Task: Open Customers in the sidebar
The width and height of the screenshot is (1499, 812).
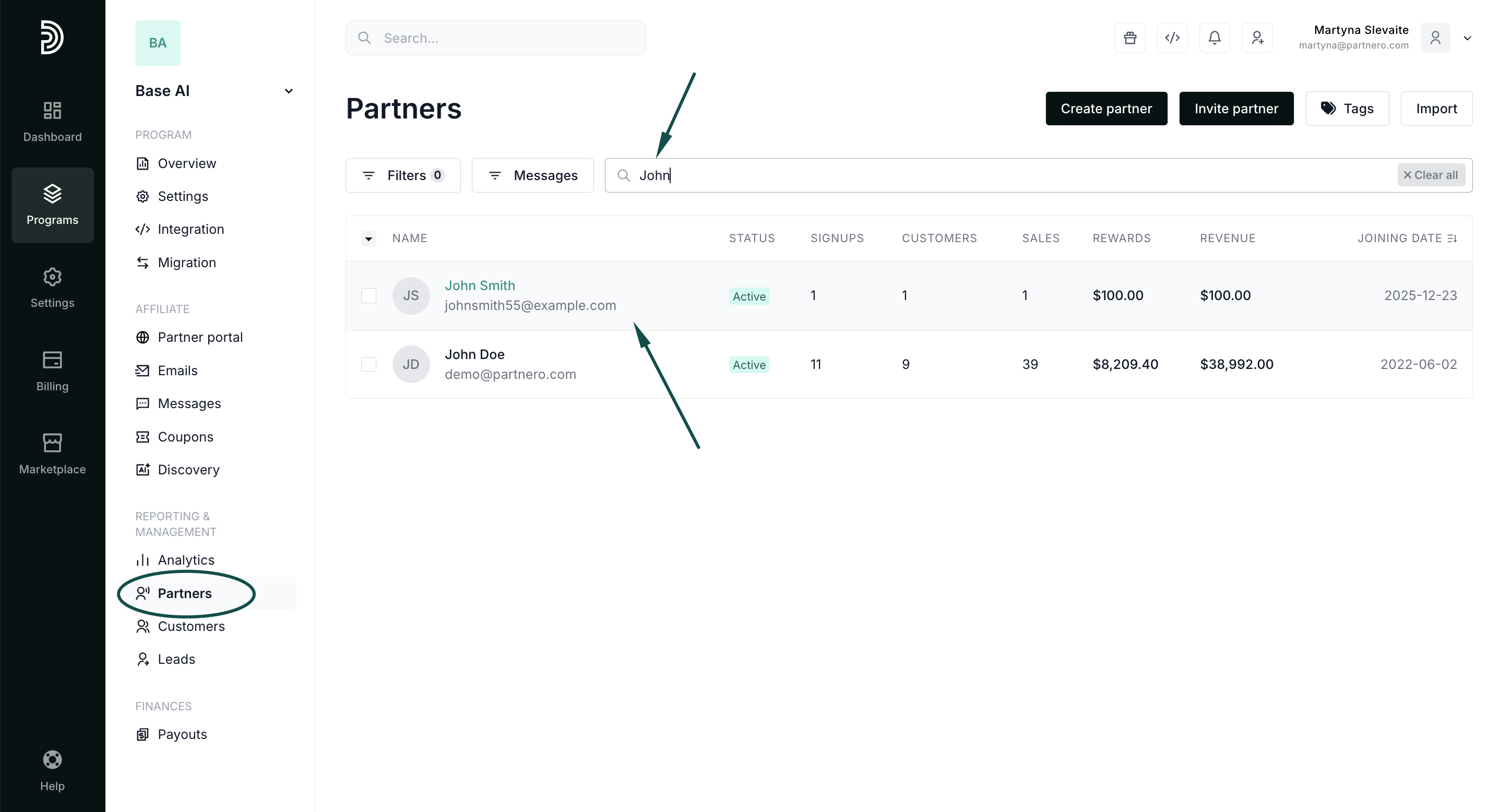Action: point(191,626)
